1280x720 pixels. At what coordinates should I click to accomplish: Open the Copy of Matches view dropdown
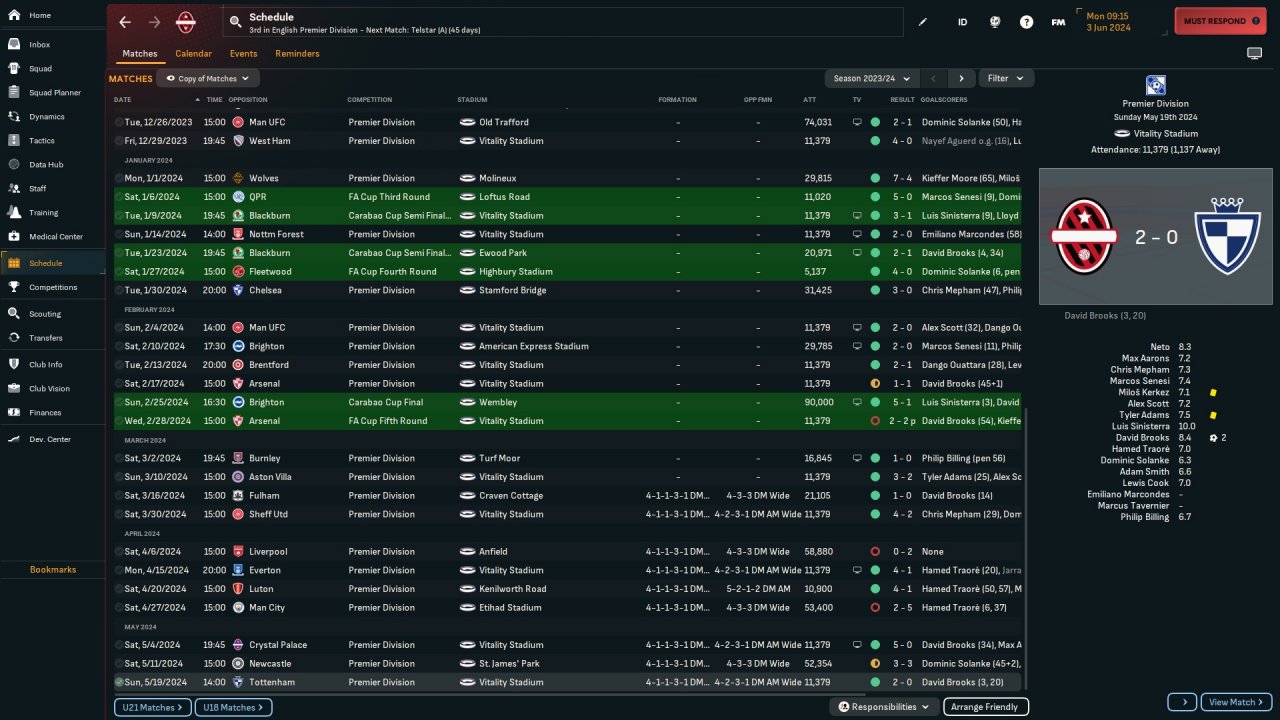(x=208, y=78)
